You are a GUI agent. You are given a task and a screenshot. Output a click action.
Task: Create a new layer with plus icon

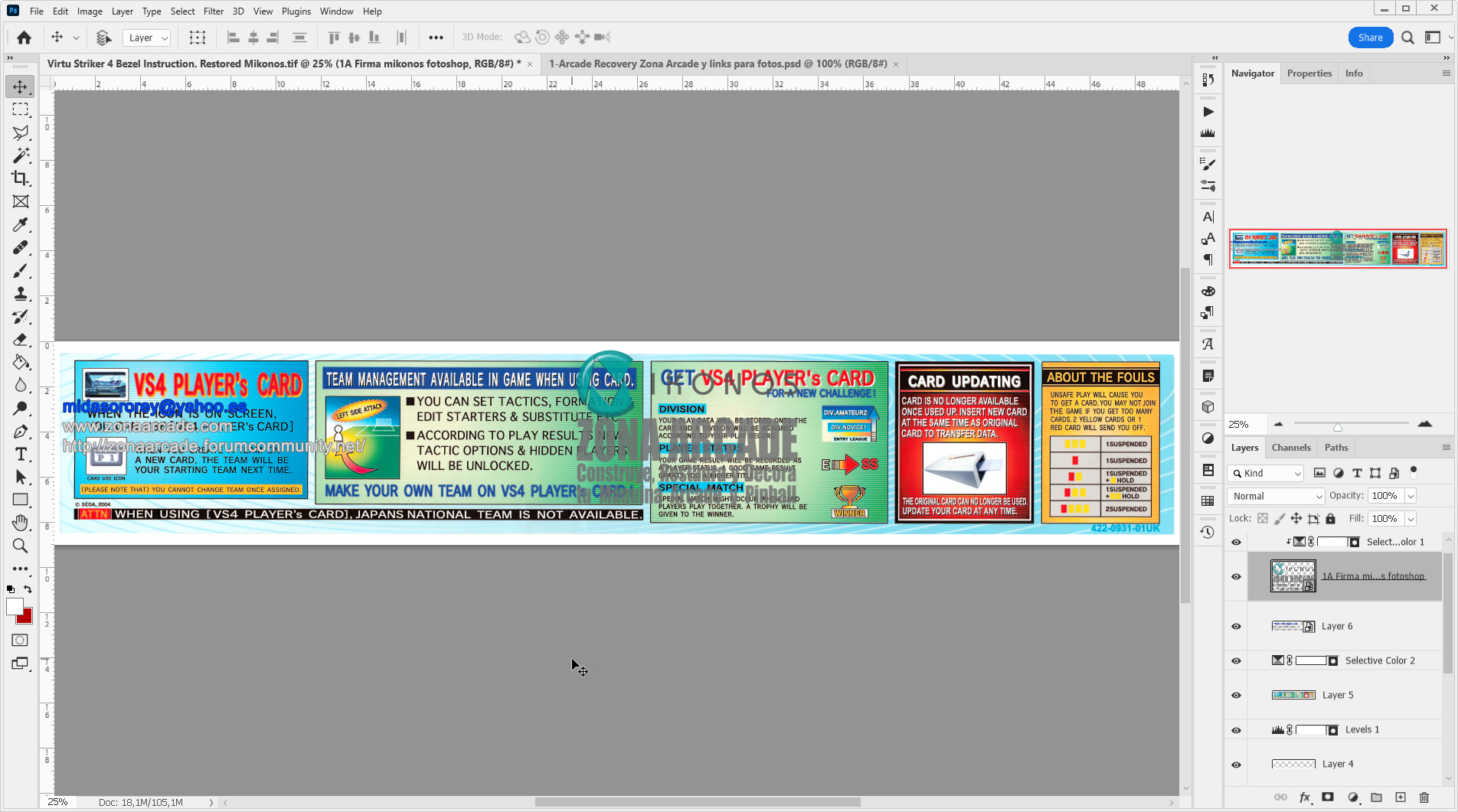[1401, 797]
